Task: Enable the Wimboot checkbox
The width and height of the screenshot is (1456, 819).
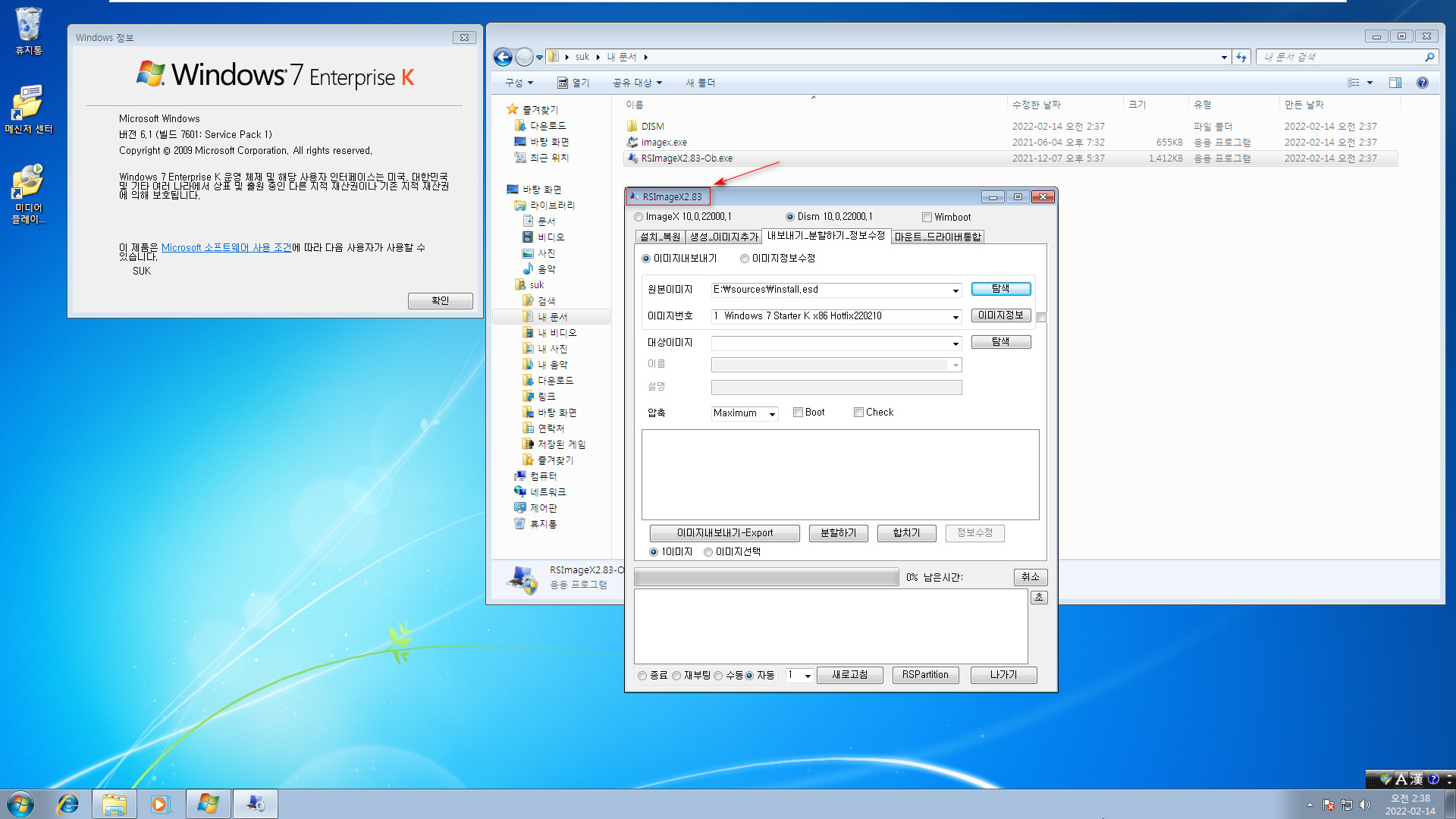Action: pos(927,217)
